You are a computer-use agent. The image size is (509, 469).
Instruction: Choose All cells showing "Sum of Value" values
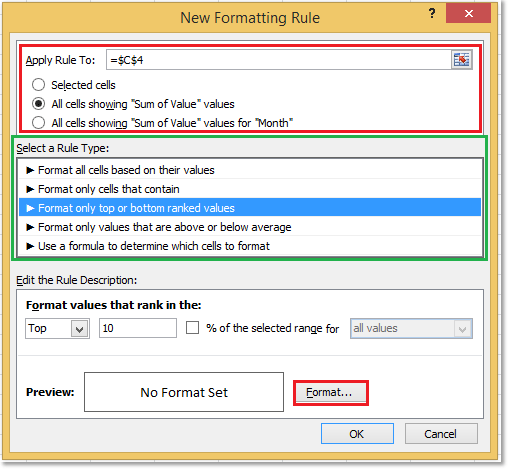[x=38, y=104]
